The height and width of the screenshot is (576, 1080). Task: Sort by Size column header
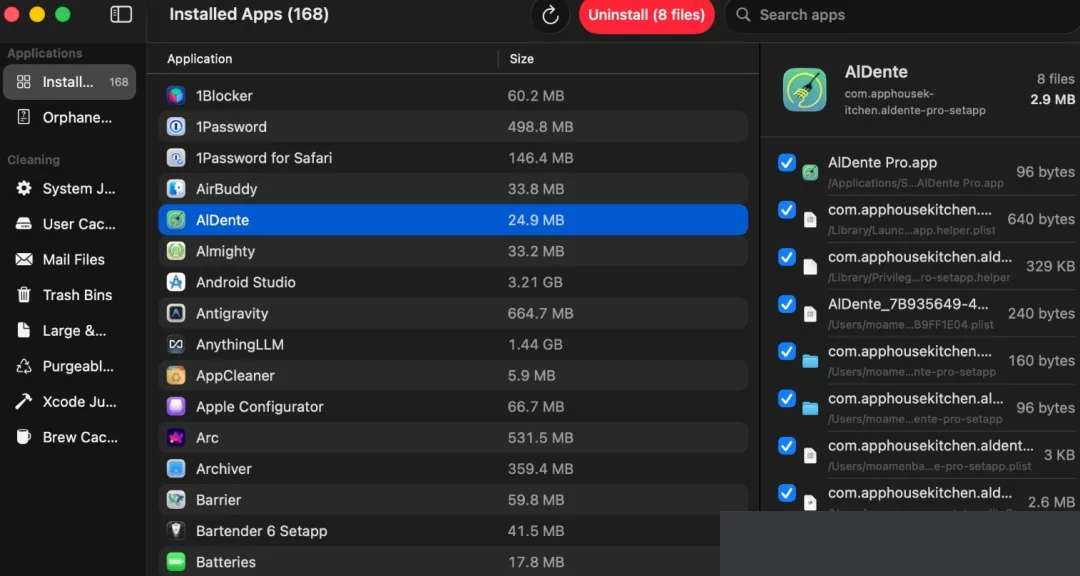[x=521, y=59]
